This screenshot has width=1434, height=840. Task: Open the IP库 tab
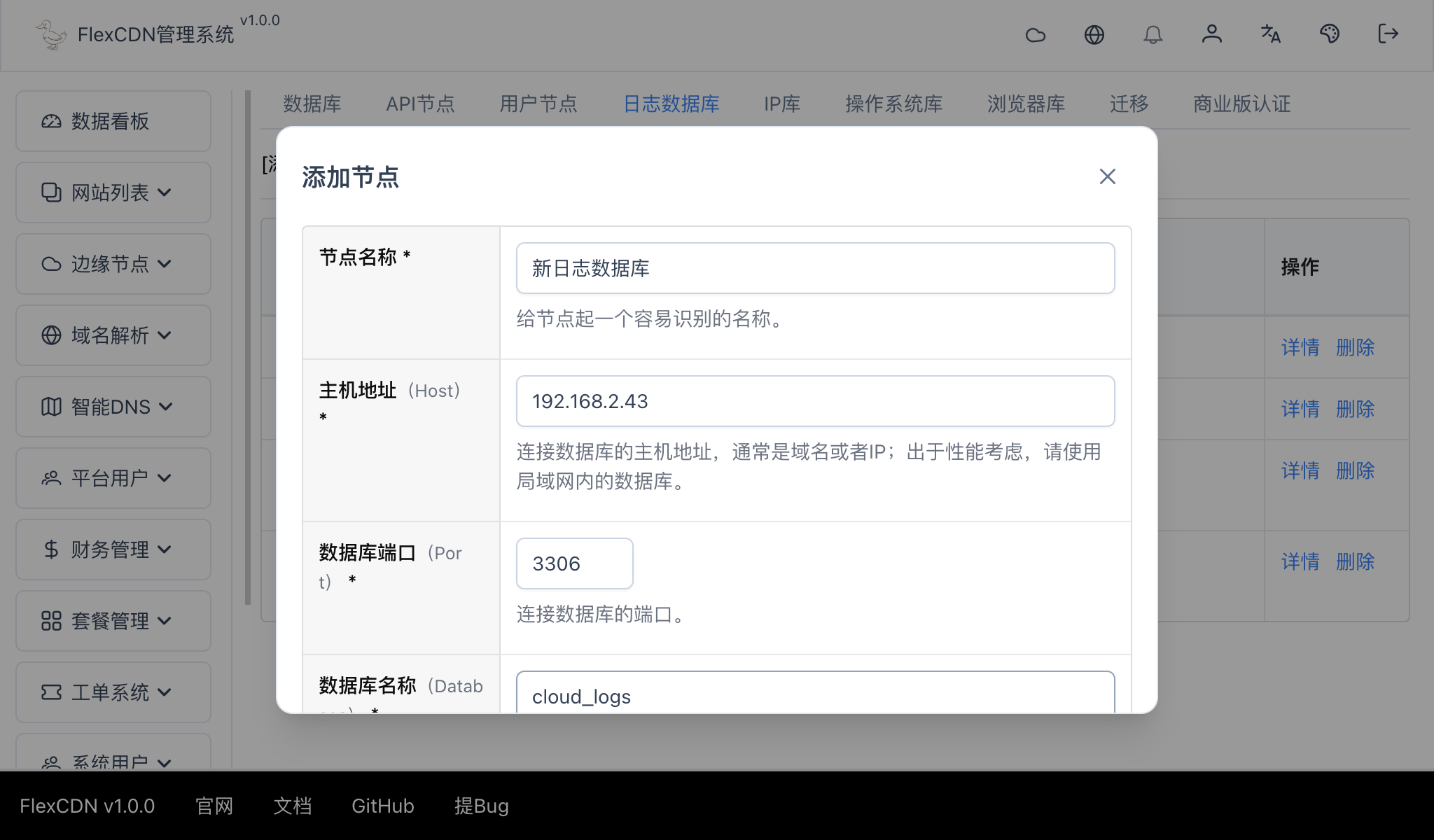click(x=781, y=104)
